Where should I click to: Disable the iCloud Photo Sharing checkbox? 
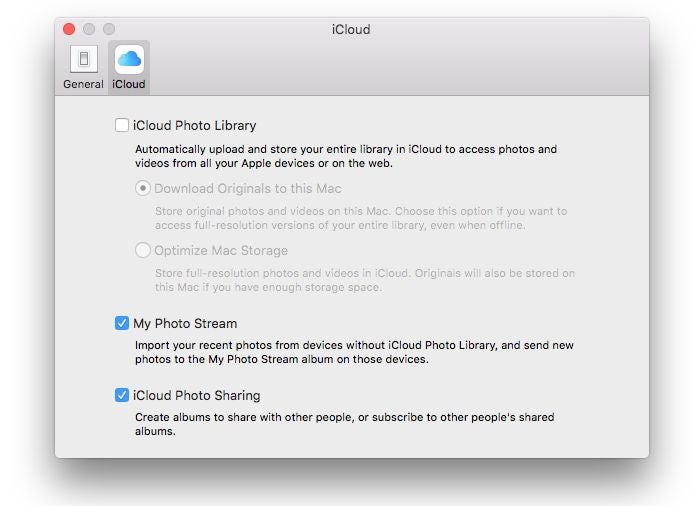click(121, 395)
